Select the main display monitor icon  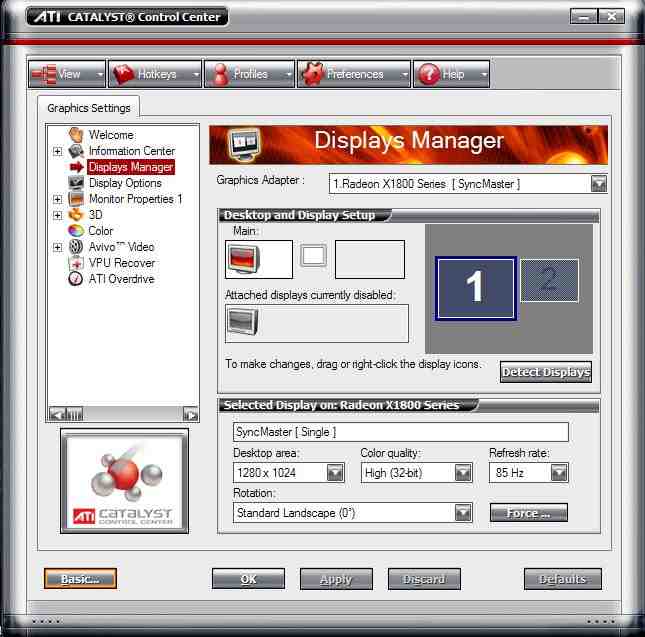(244, 259)
